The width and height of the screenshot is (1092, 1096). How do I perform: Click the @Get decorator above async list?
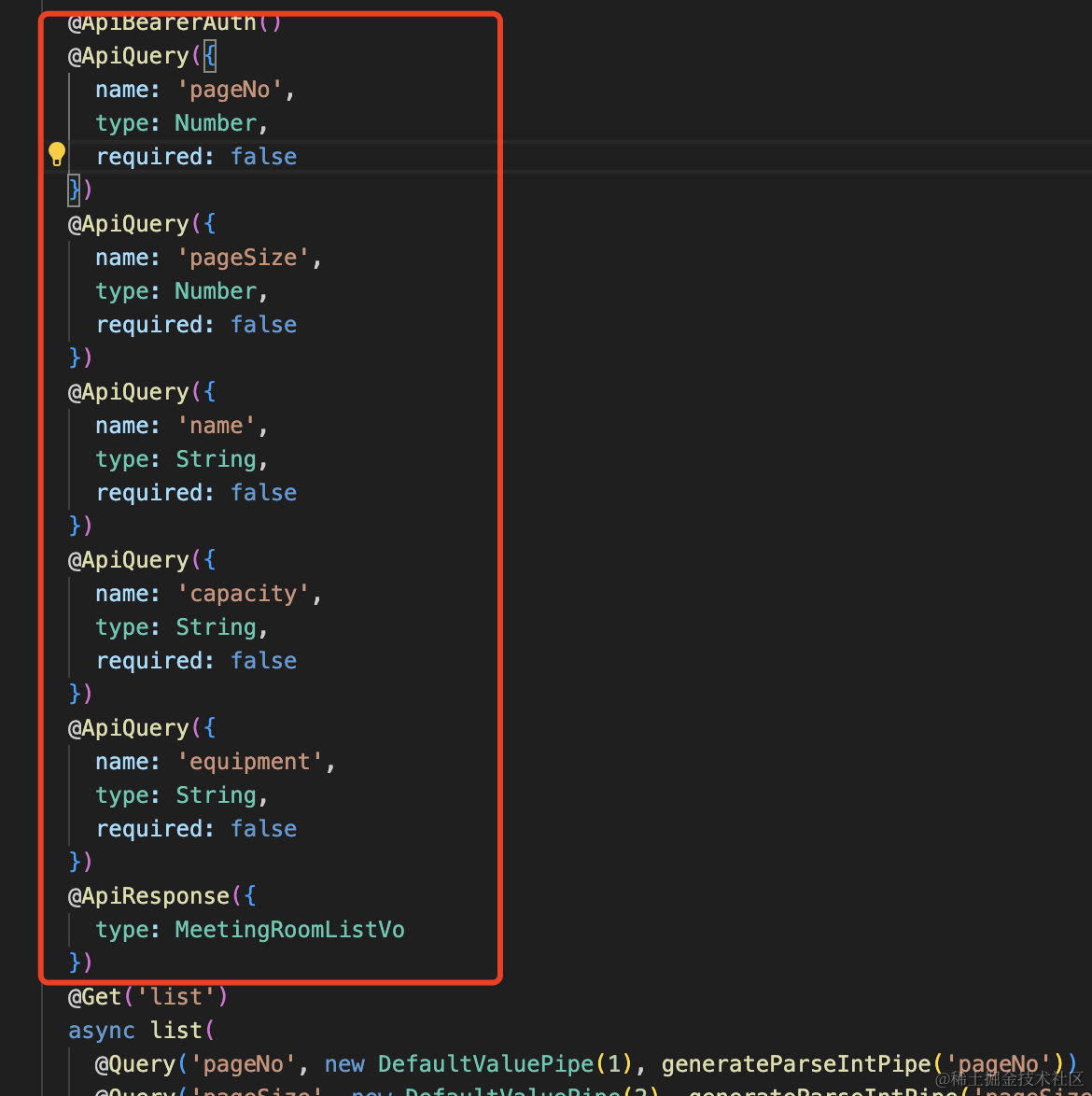[x=95, y=997]
